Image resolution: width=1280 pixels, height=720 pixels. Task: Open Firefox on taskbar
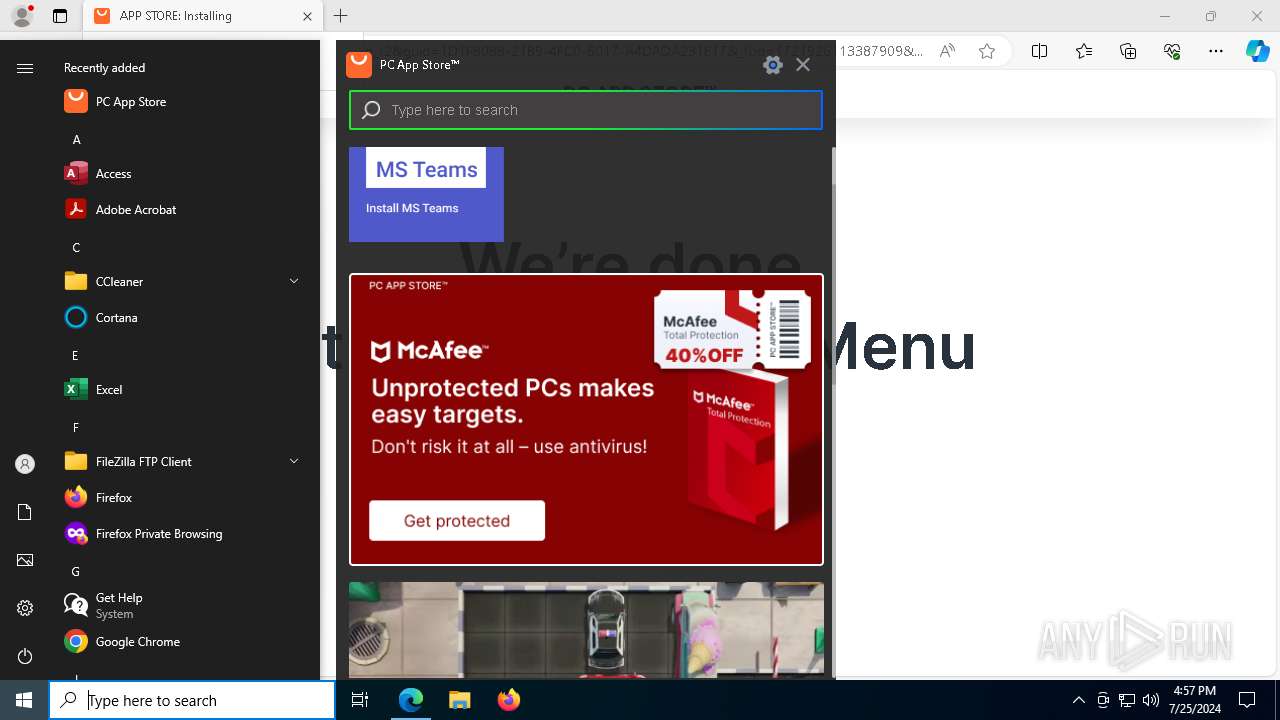(508, 700)
